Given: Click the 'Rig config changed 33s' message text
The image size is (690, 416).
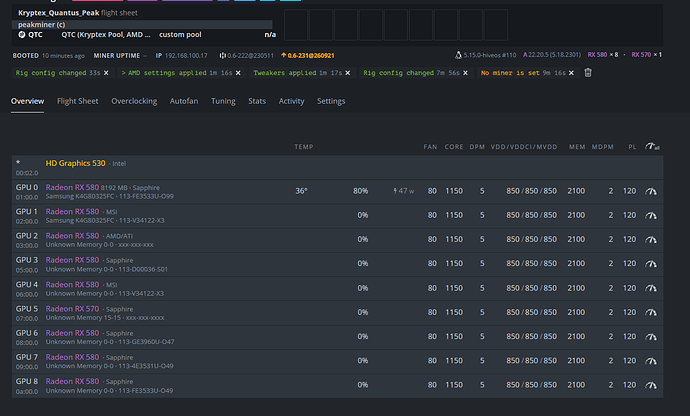Looking at the screenshot, I should (x=58, y=73).
